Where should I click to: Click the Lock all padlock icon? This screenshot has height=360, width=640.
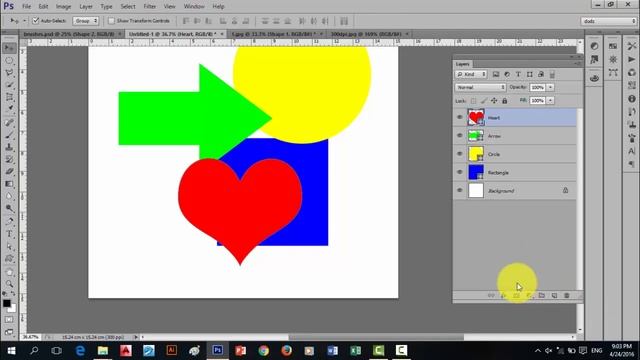504,100
